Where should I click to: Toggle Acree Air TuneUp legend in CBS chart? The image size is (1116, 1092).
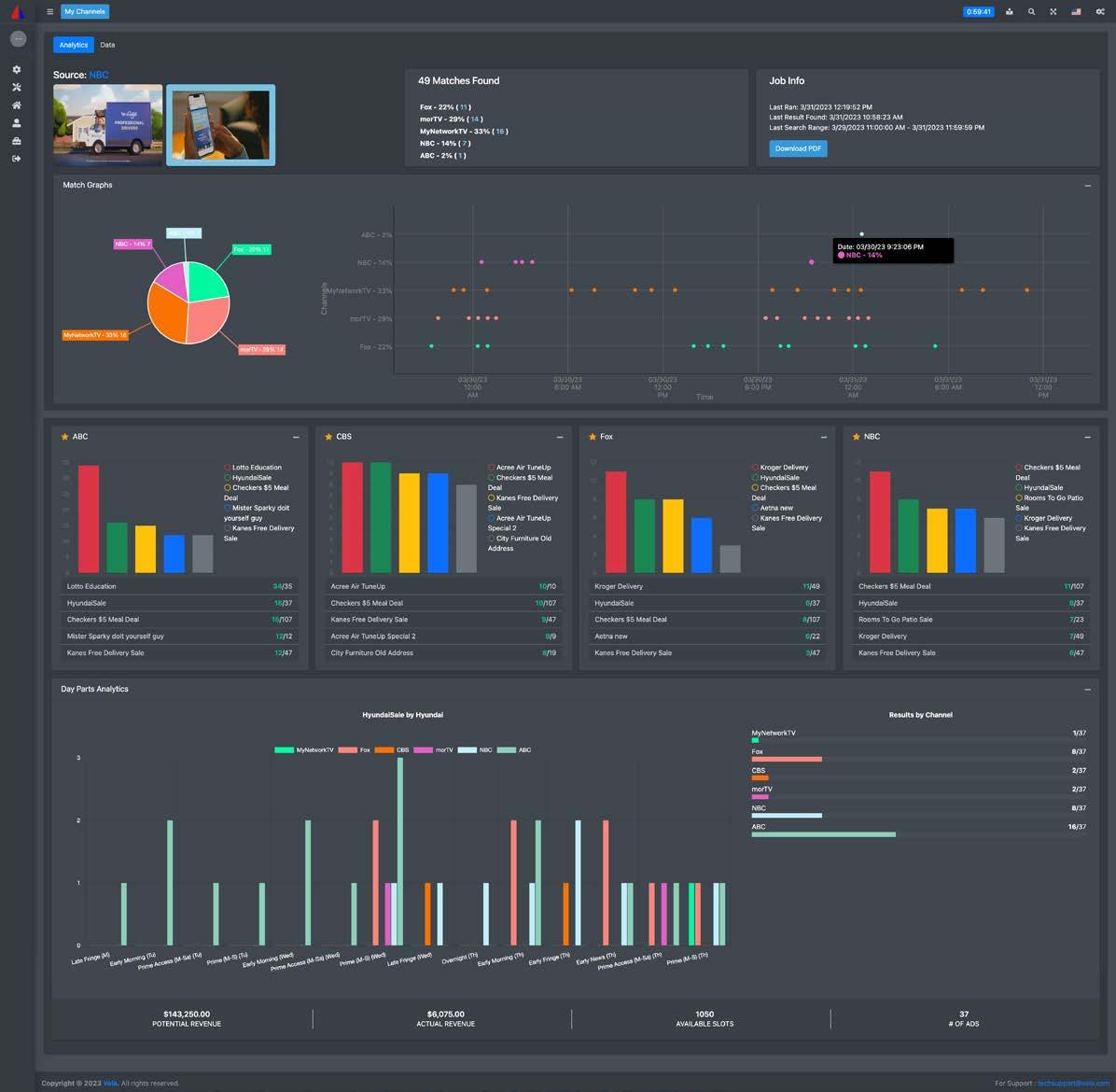coord(520,468)
